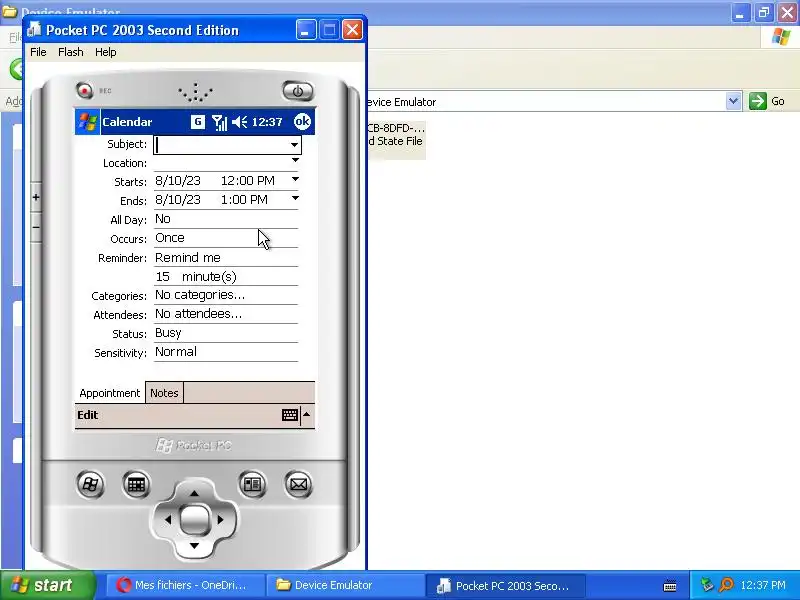Expand the address bar dropdown in Device Emulator
The height and width of the screenshot is (600, 800).
pos(733,101)
